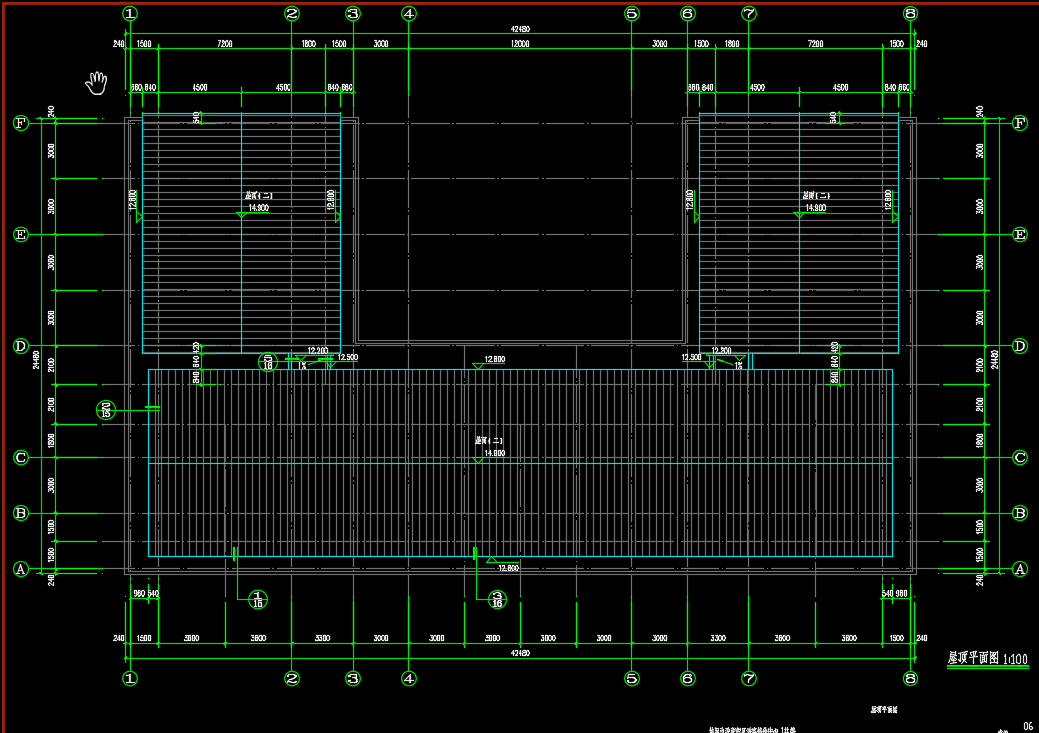1039x733 pixels.
Task: Select axis bubble 4 in the bottom row
Action: click(408, 678)
